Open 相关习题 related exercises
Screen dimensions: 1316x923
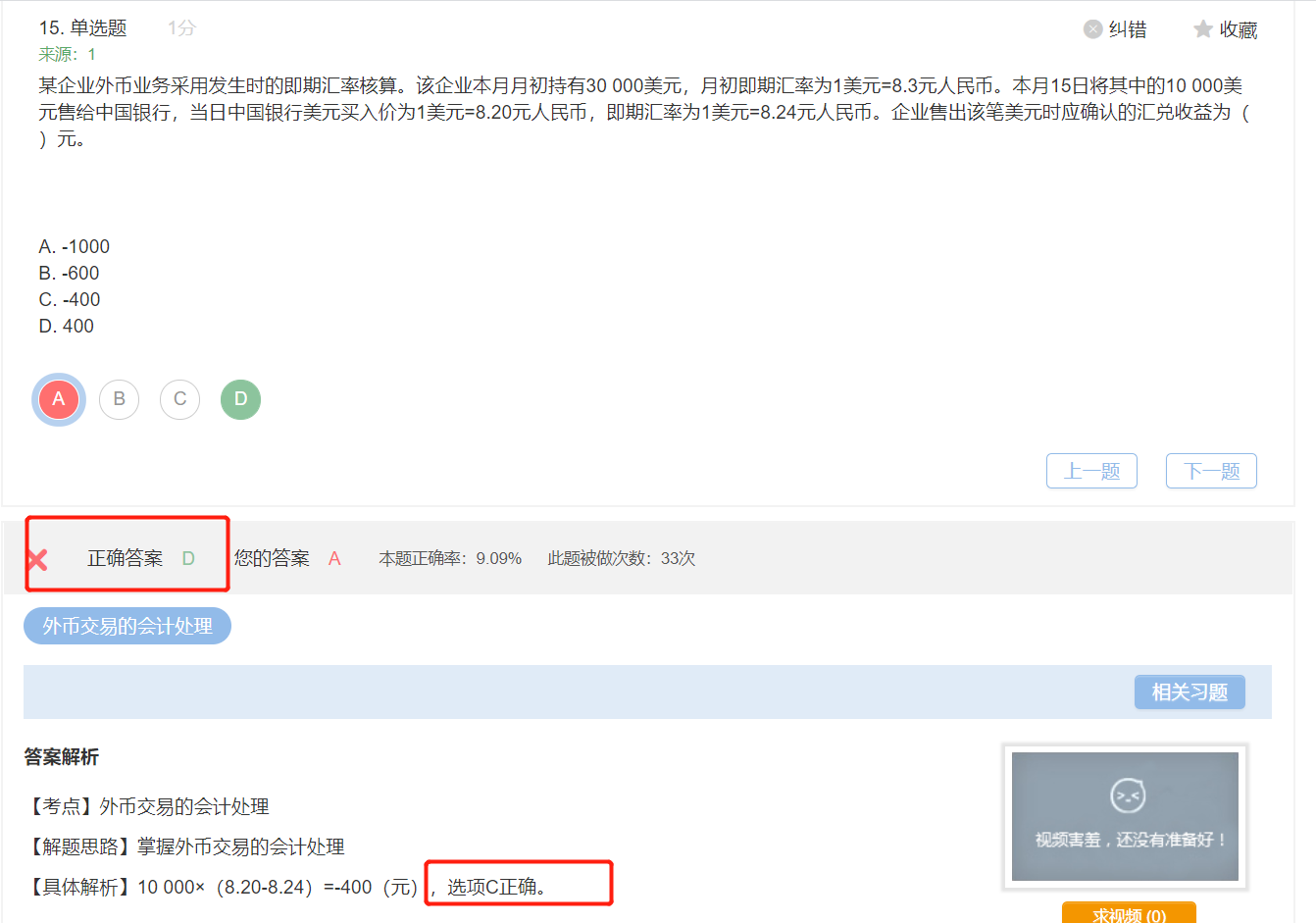[1189, 692]
